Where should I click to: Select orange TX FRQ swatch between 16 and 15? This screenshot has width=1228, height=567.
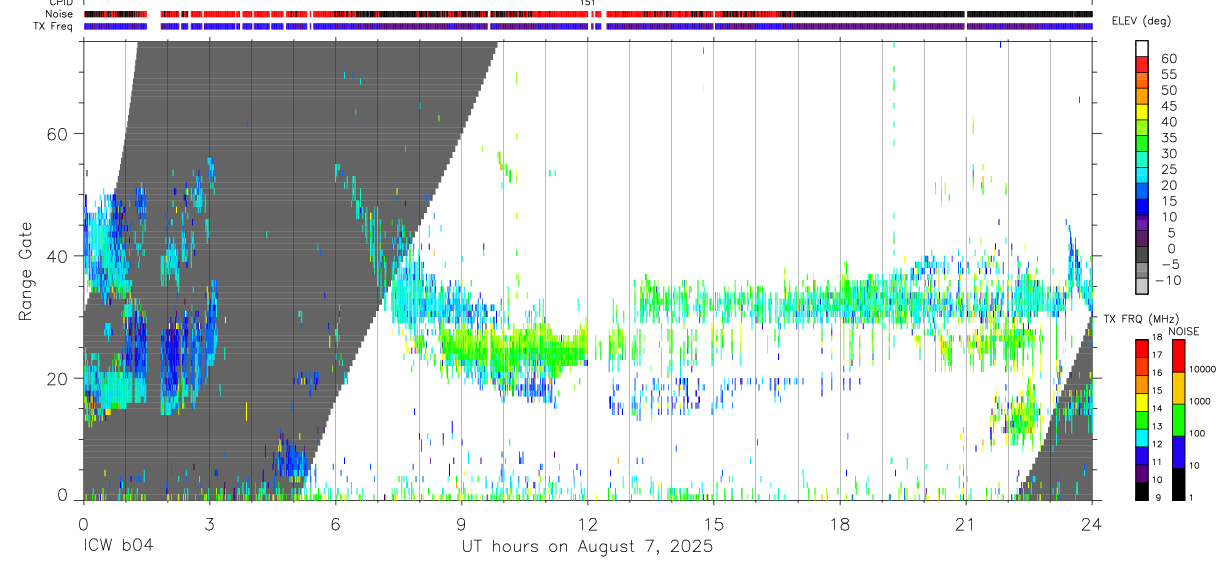[x=1142, y=384]
